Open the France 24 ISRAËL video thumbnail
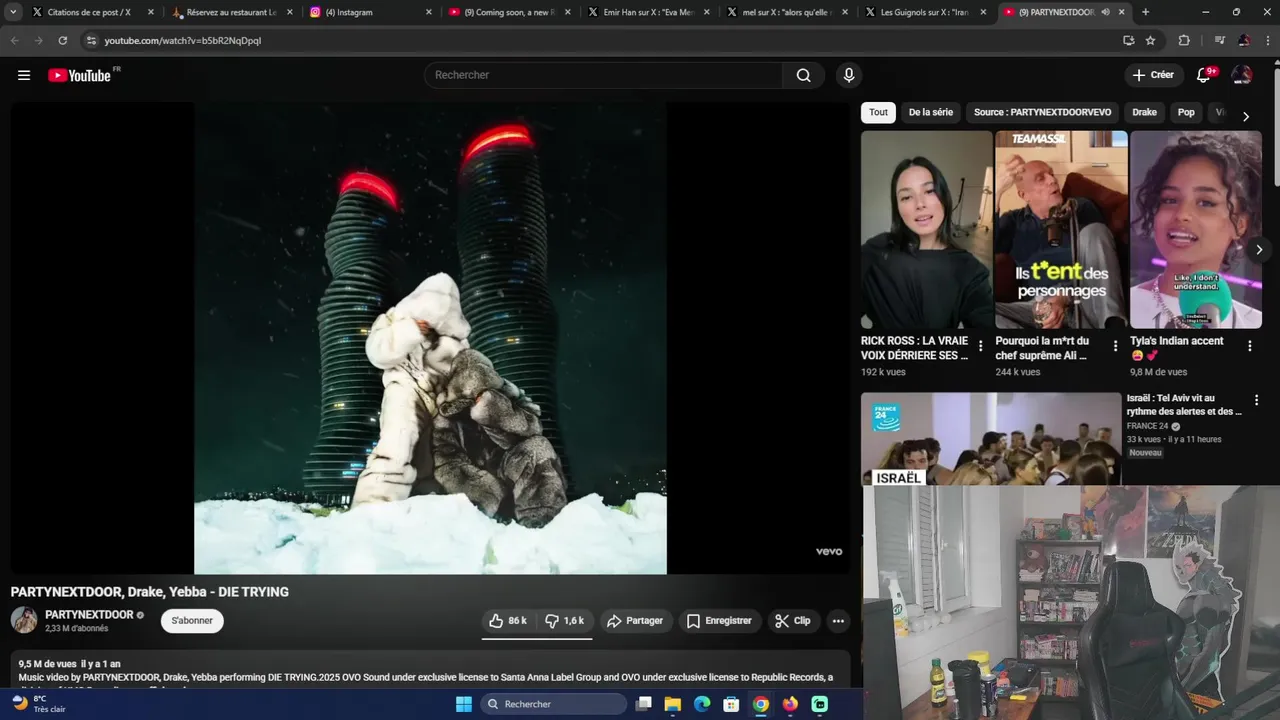Screen dimensions: 1280x720 click(990, 439)
